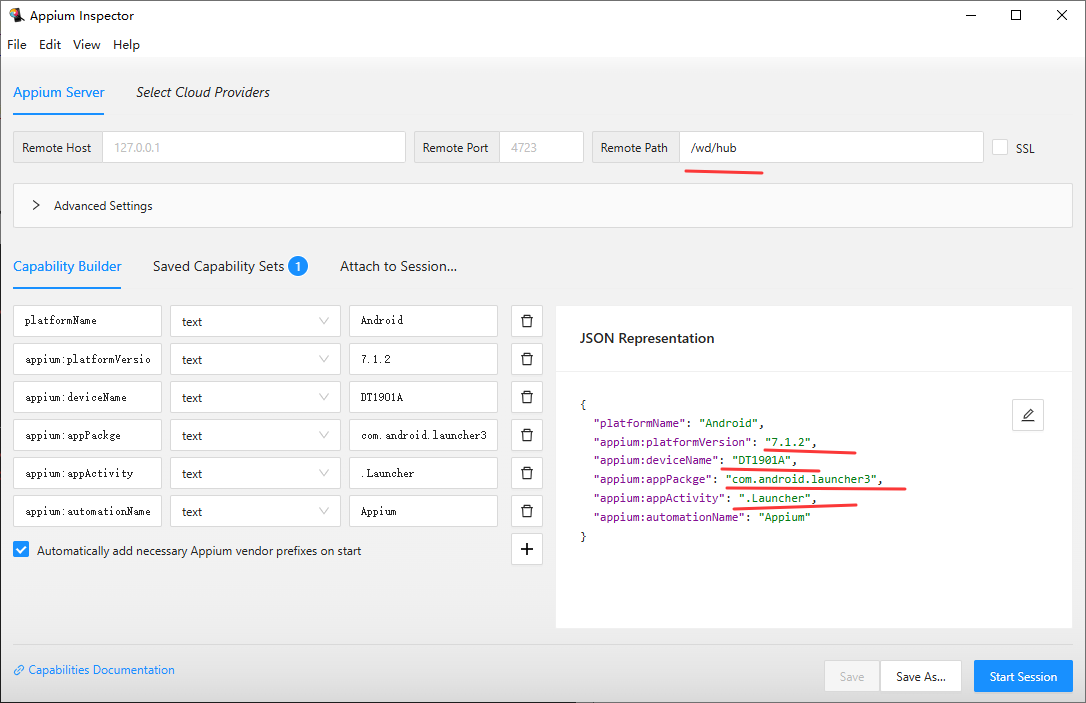Delete the appium:deviceName capability row
The height and width of the screenshot is (703, 1086).
526,397
